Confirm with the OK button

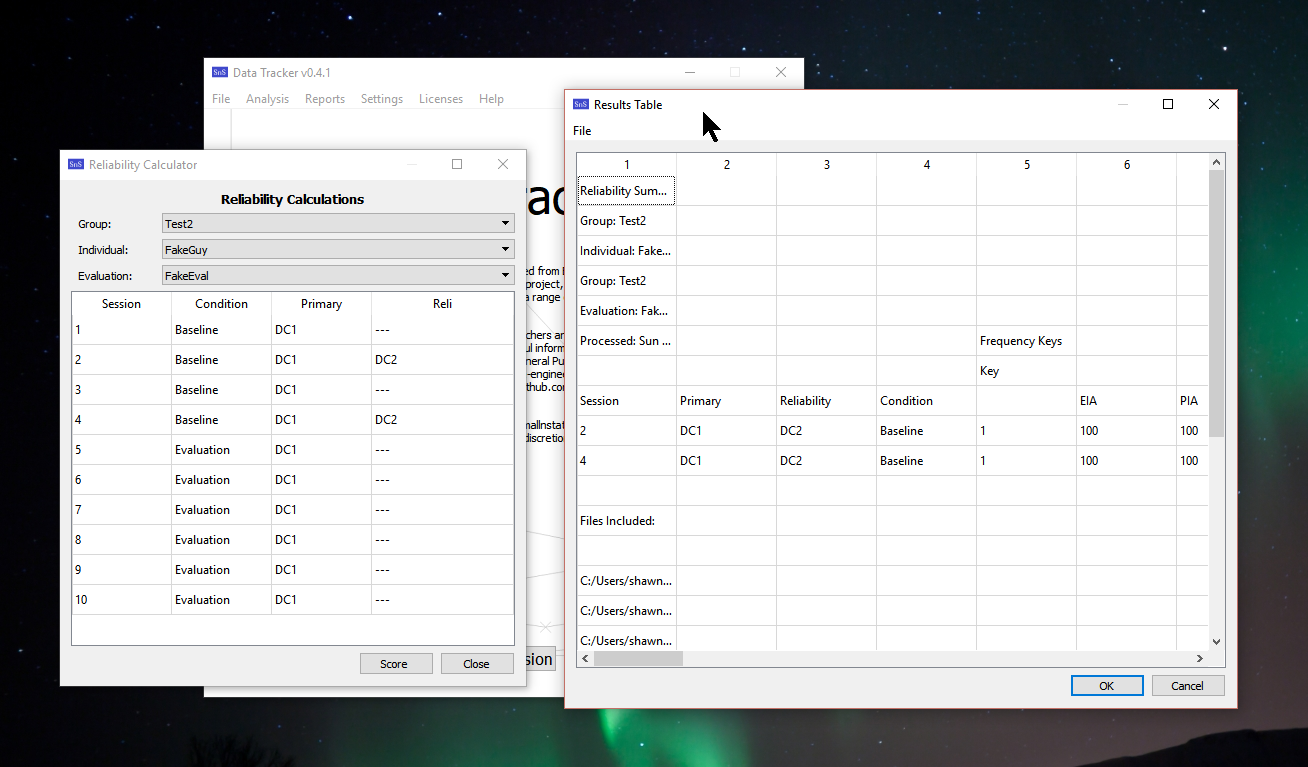click(1107, 686)
